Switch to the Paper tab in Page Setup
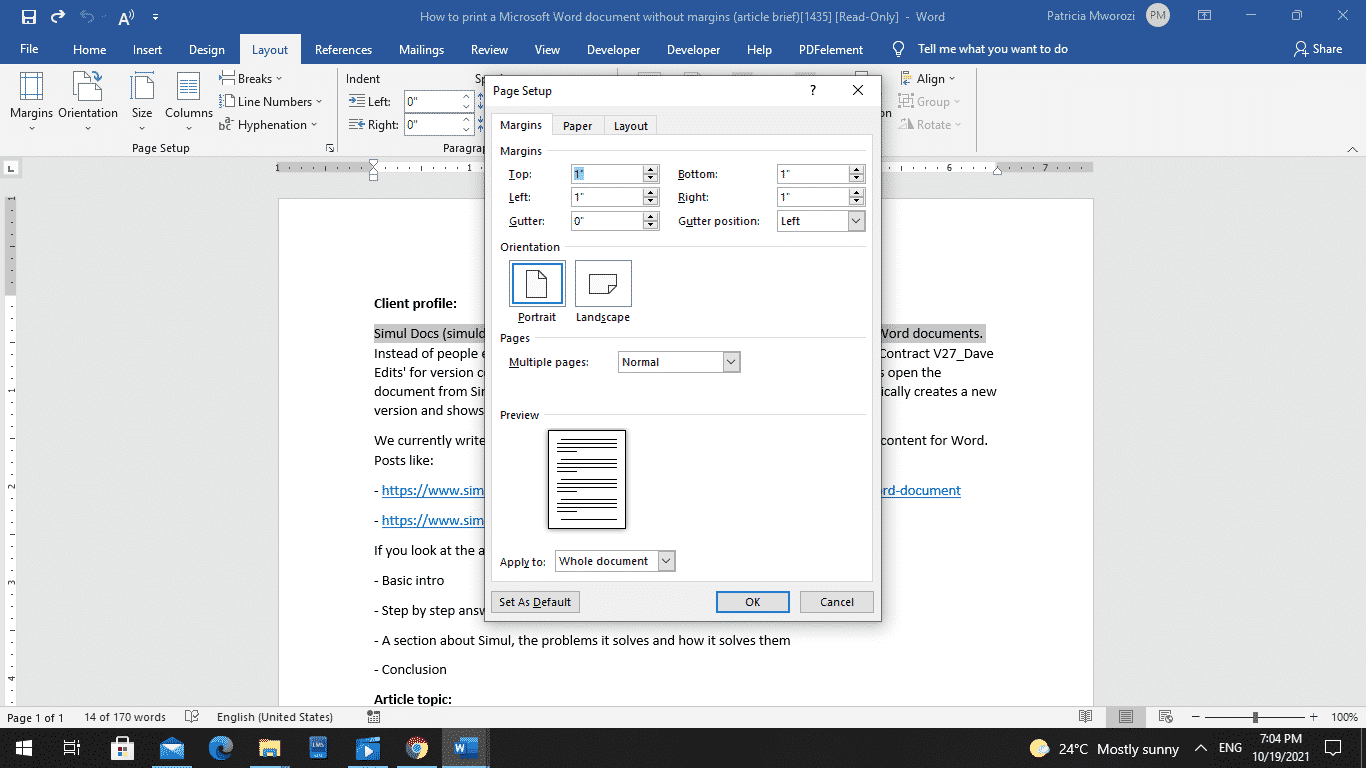1366x768 pixels. (x=578, y=126)
